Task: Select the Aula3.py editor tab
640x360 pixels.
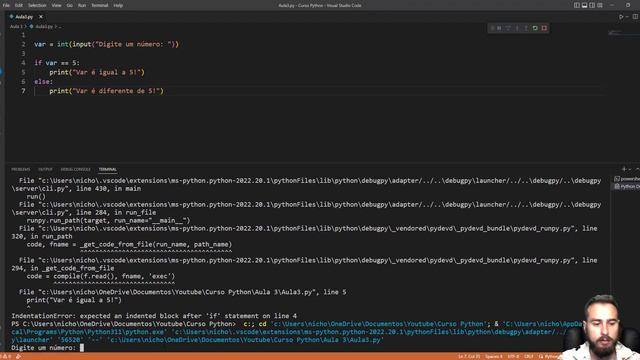Action: [24, 17]
